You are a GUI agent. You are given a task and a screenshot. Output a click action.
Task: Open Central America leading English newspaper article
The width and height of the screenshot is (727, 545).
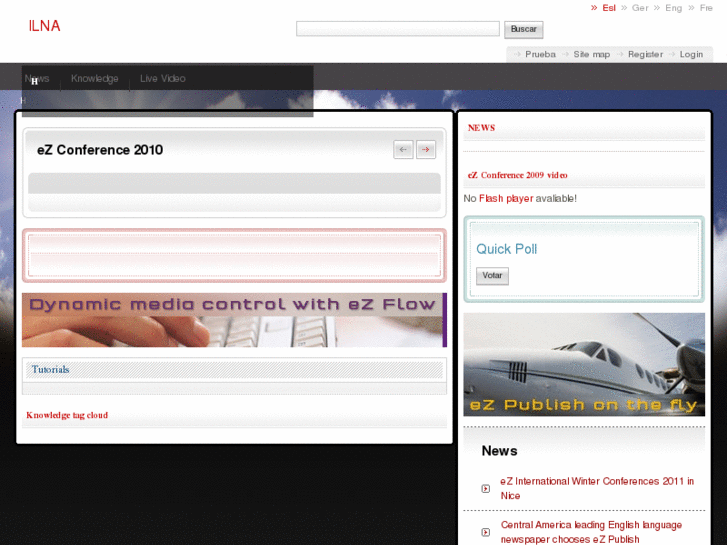coord(592,532)
